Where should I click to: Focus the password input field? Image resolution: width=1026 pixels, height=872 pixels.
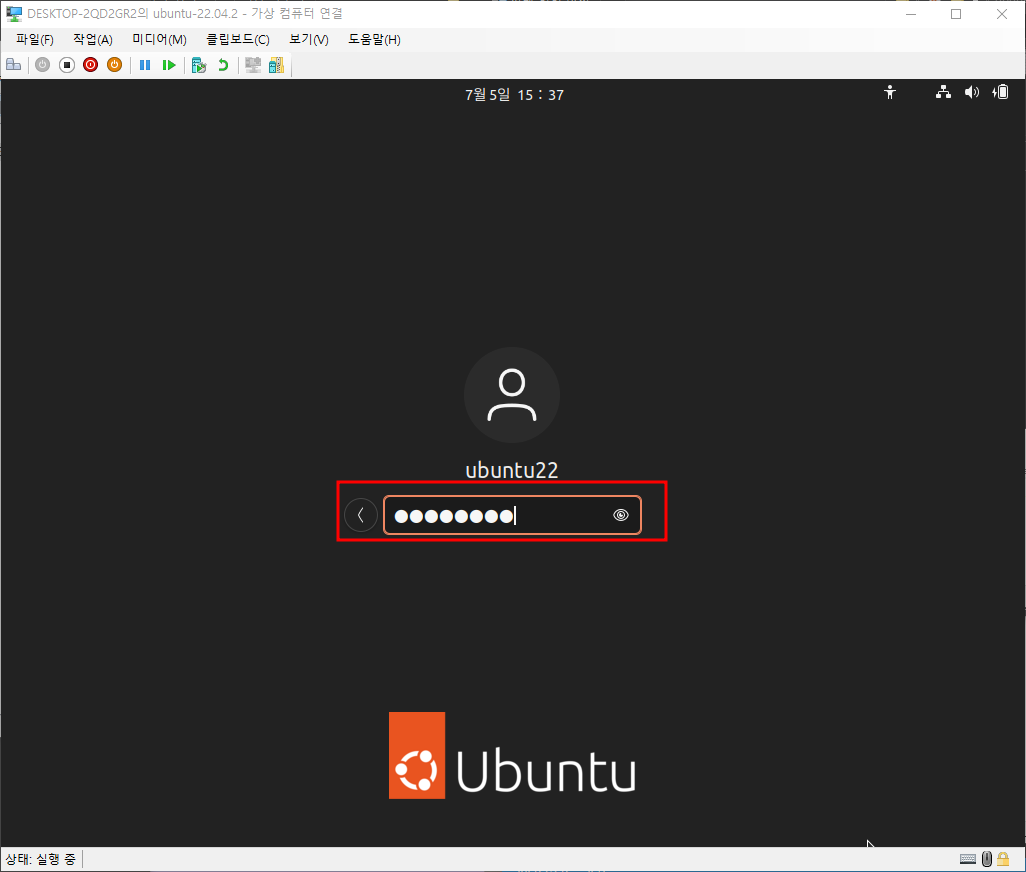(512, 515)
